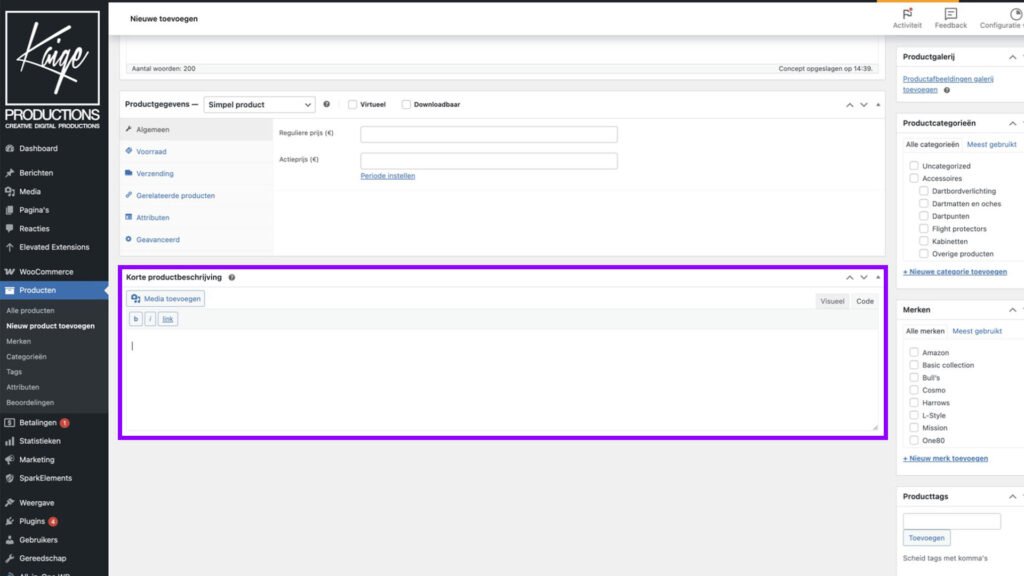
Task: Check the Harrows brand checkbox
Action: coord(913,402)
